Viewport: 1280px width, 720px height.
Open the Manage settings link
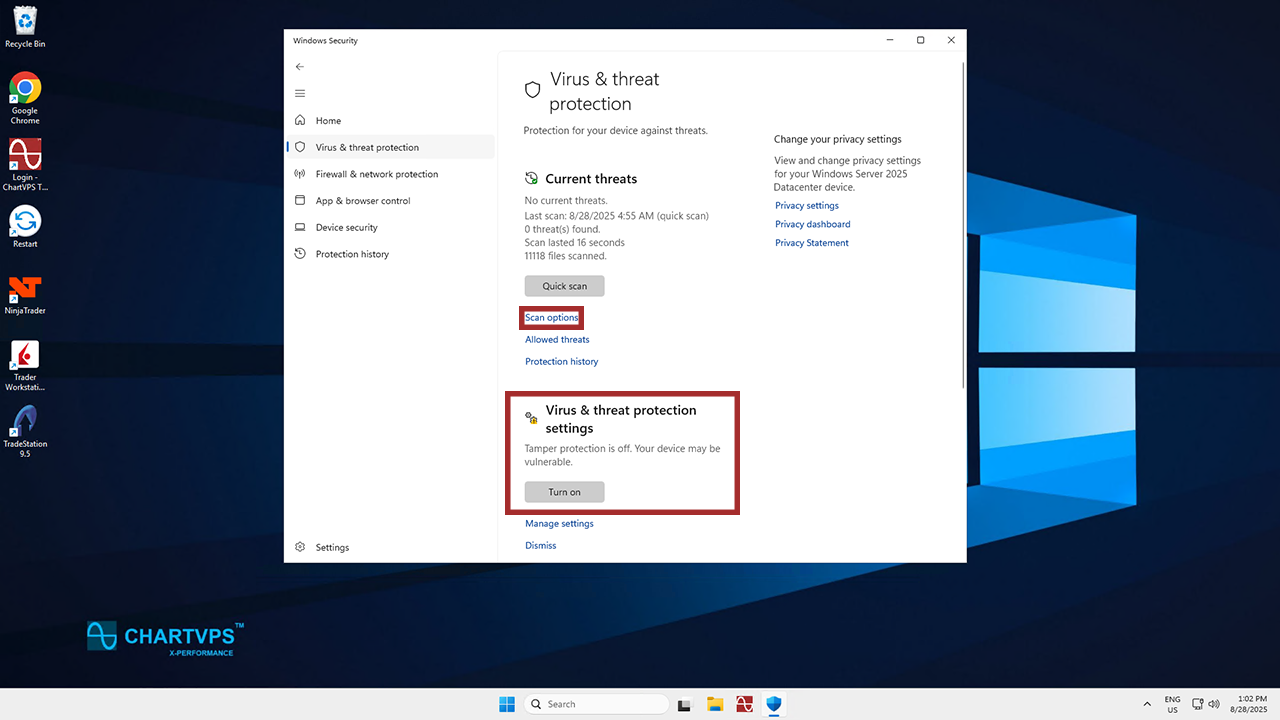[x=559, y=524]
